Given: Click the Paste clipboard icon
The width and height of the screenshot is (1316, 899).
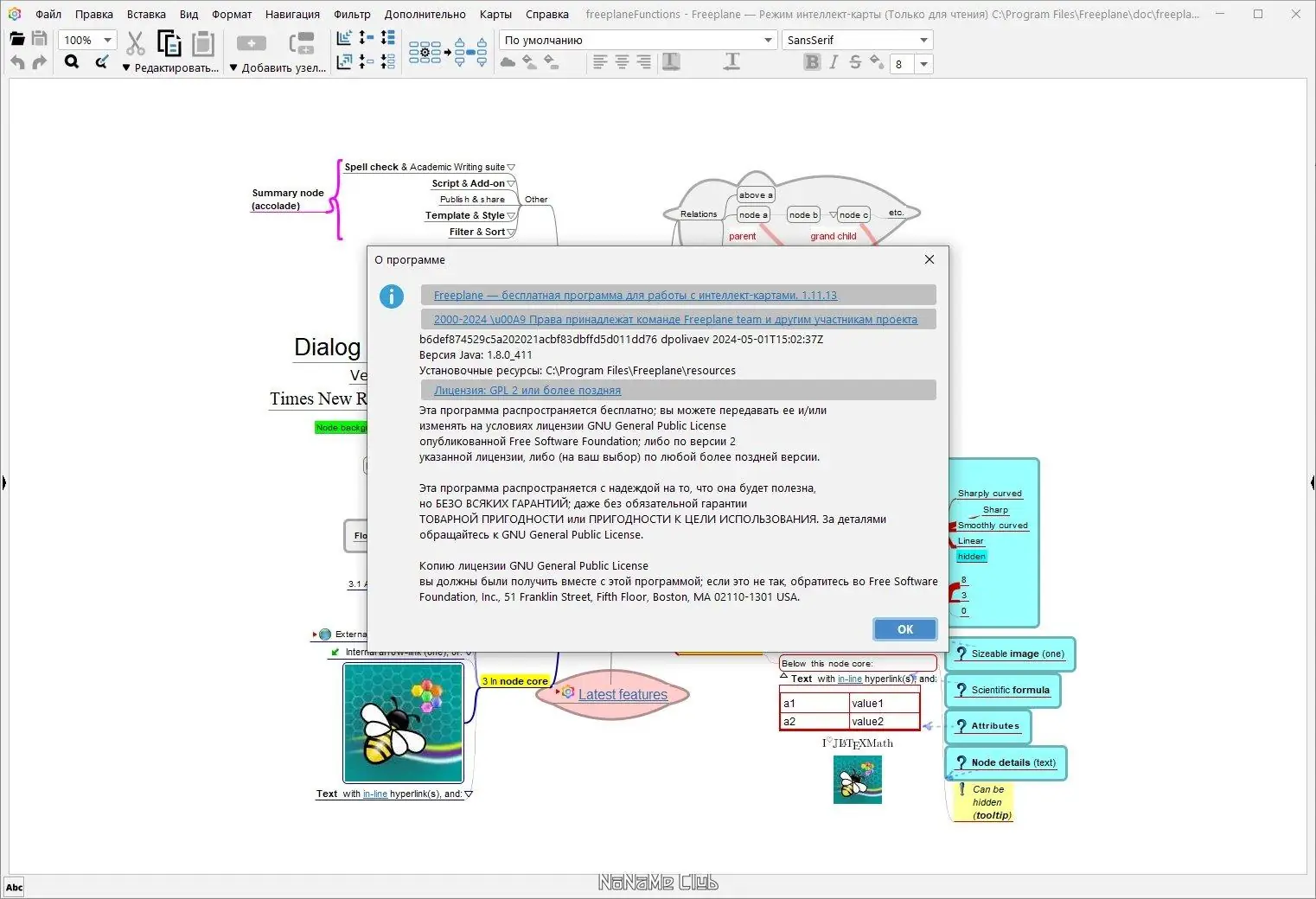Looking at the screenshot, I should coord(203,43).
